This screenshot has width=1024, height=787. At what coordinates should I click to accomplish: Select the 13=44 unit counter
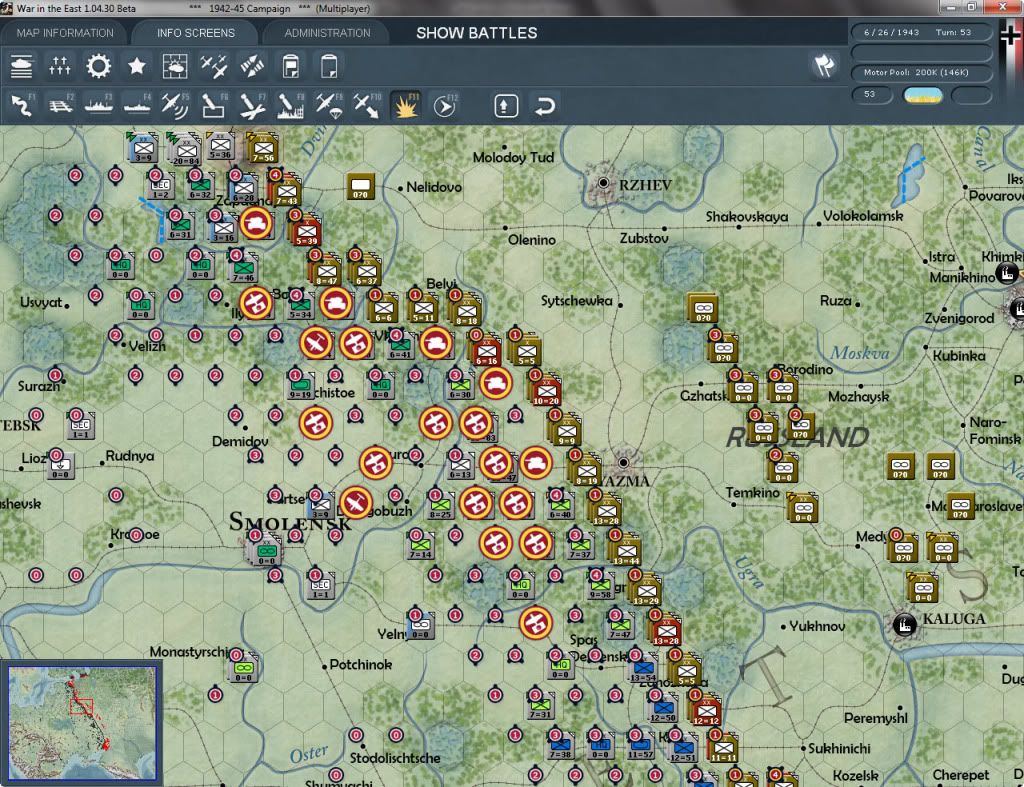626,552
